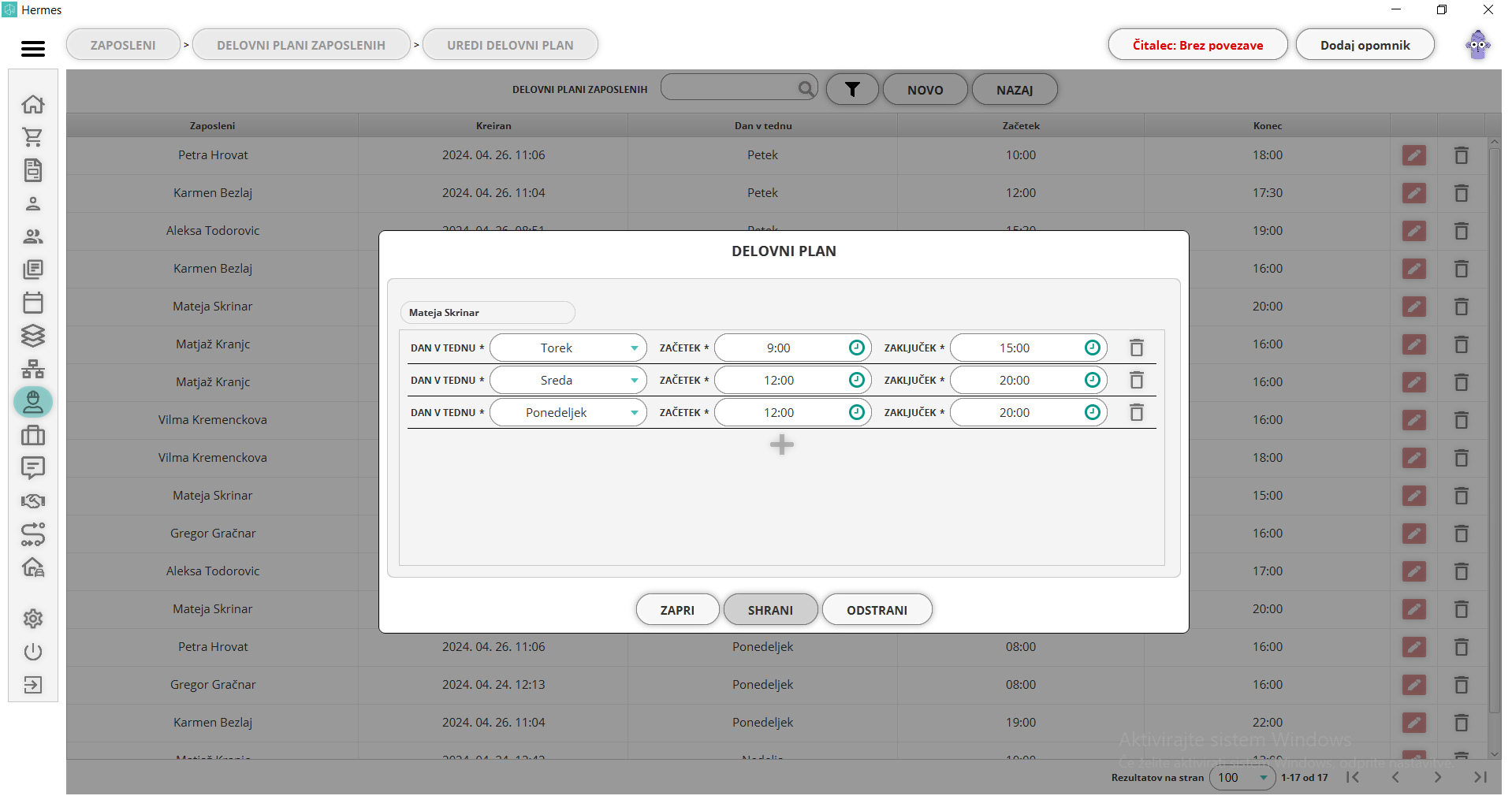Delete Petra Hrovat's 16:00 Ponedeljek plan
This screenshot has height=807, width=1512.
tap(1461, 647)
